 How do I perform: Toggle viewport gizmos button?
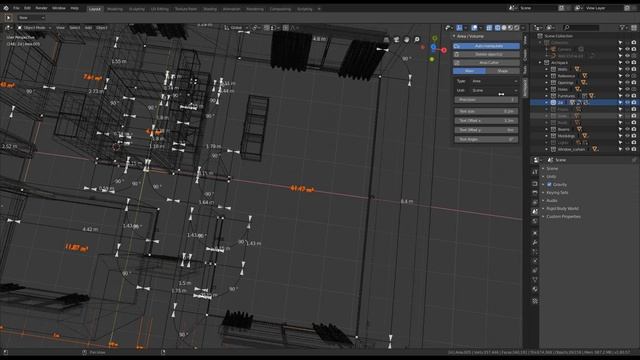click(x=460, y=28)
